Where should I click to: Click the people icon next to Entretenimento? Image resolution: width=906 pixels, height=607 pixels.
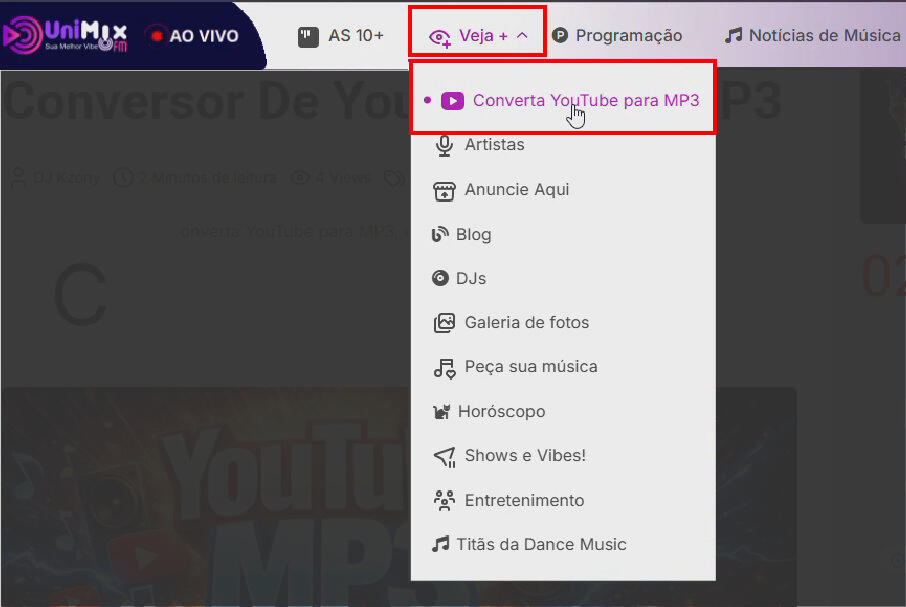tap(443, 500)
